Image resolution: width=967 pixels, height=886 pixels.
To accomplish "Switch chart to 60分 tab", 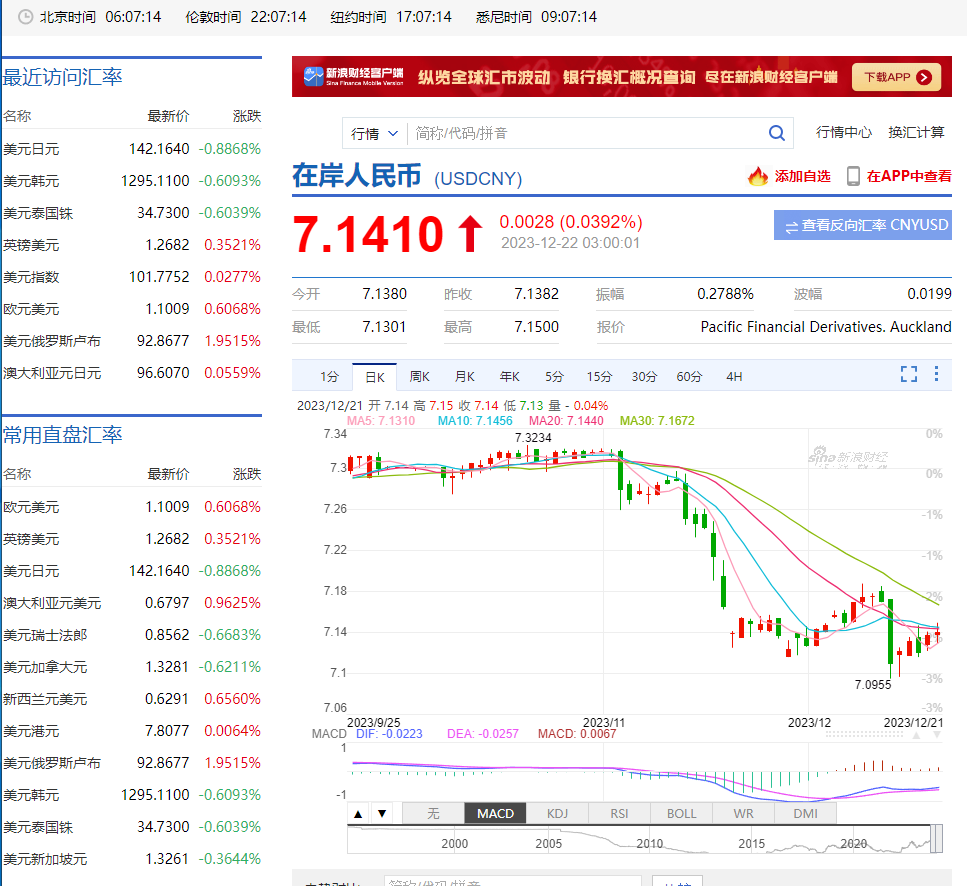I will tap(689, 377).
